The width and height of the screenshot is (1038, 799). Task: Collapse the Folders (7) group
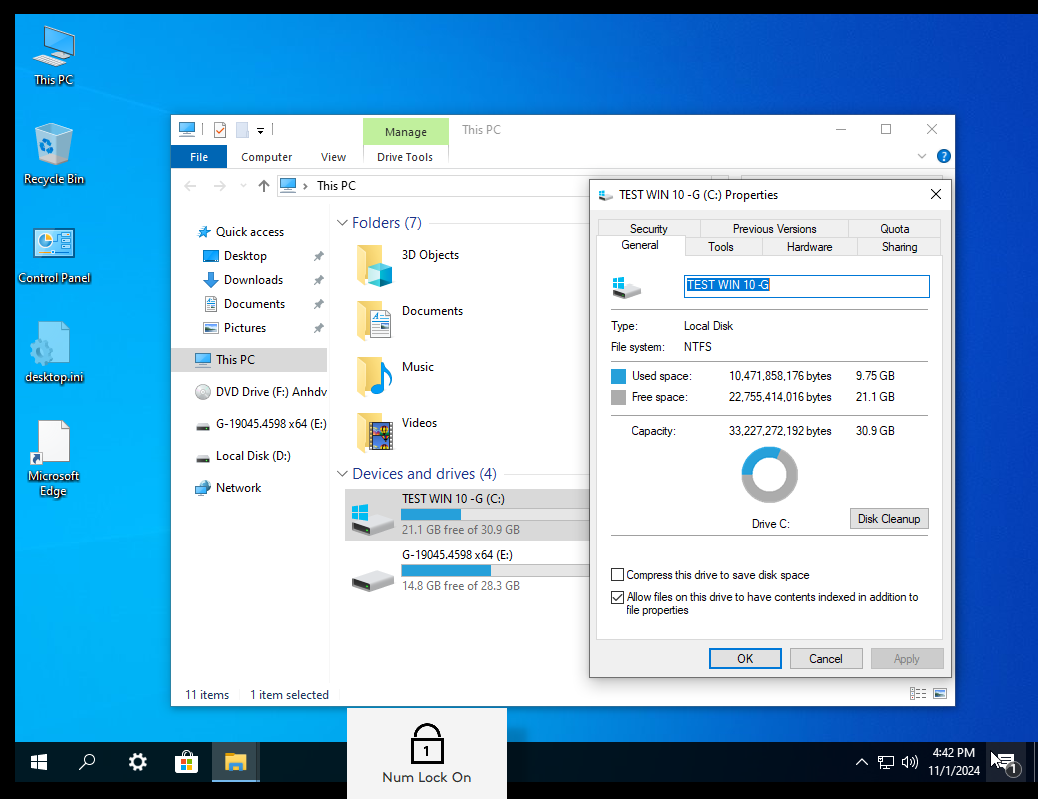[342, 222]
